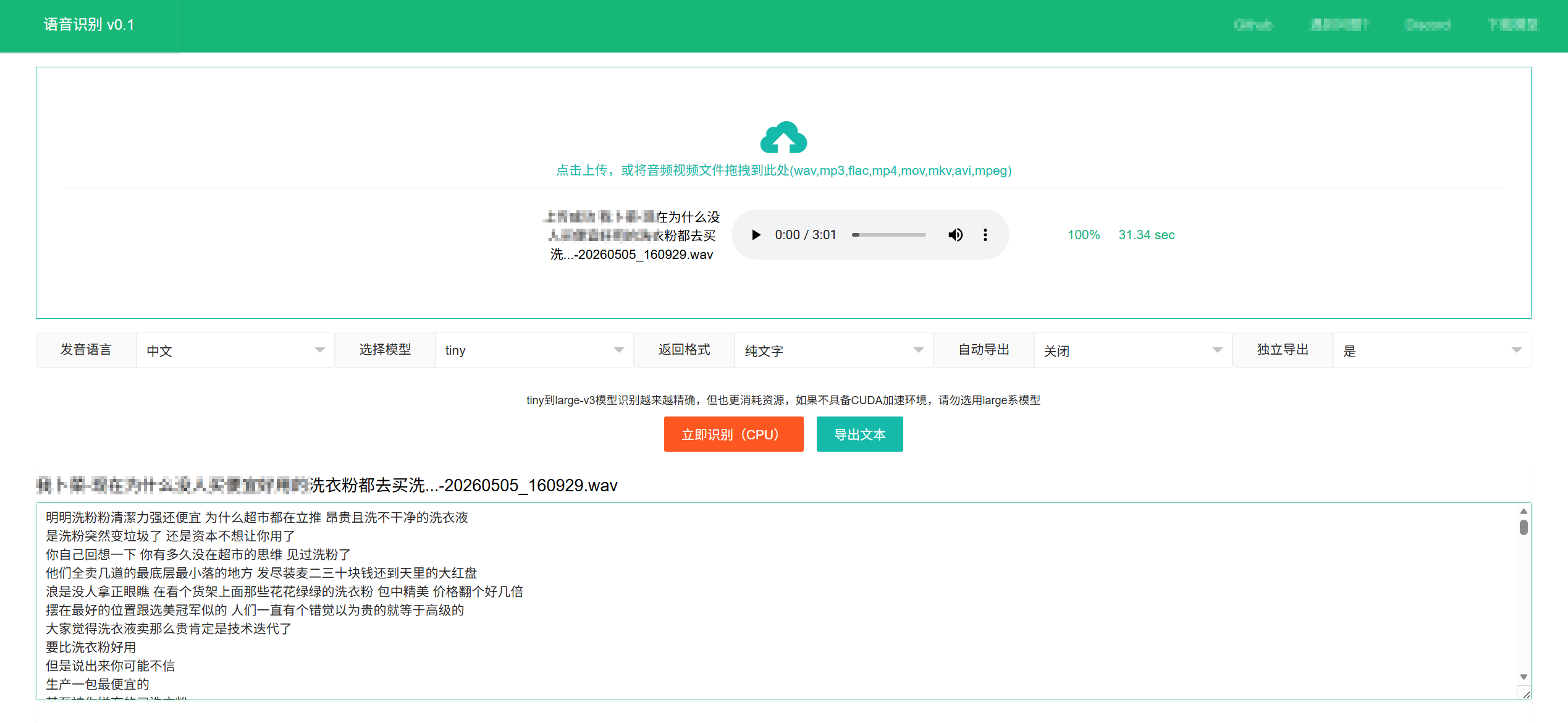The width and height of the screenshot is (1568, 723).
Task: Click the 立即识别 (CPU) button
Action: tap(733, 434)
